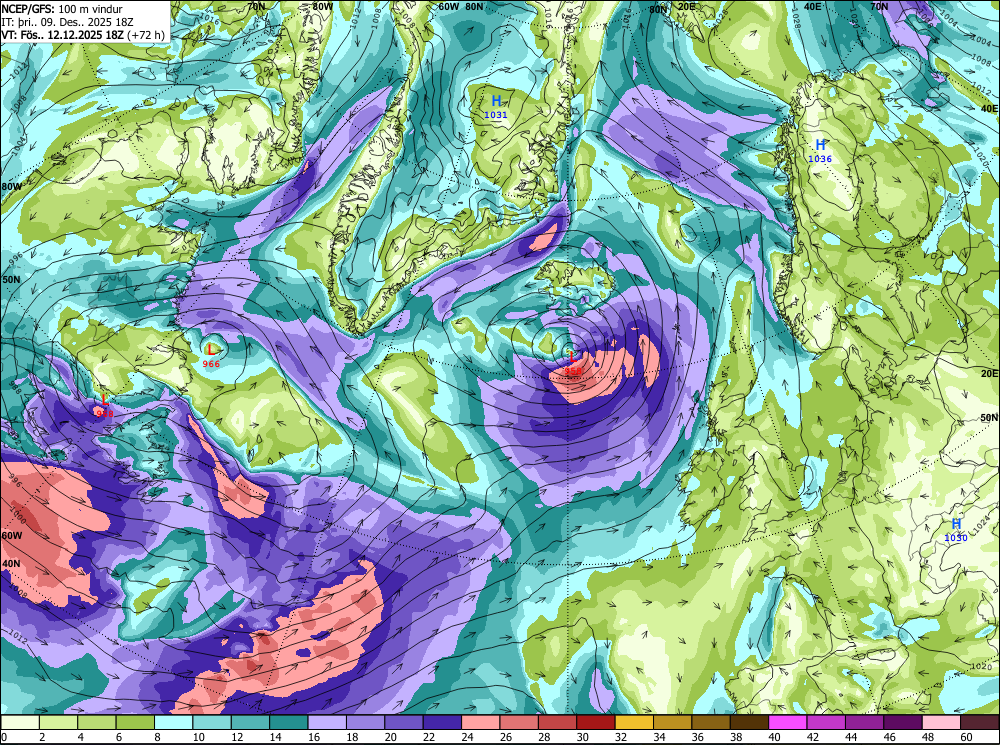1000x745 pixels.
Task: Click the blue H marker above 1031
Action: [x=496, y=101]
